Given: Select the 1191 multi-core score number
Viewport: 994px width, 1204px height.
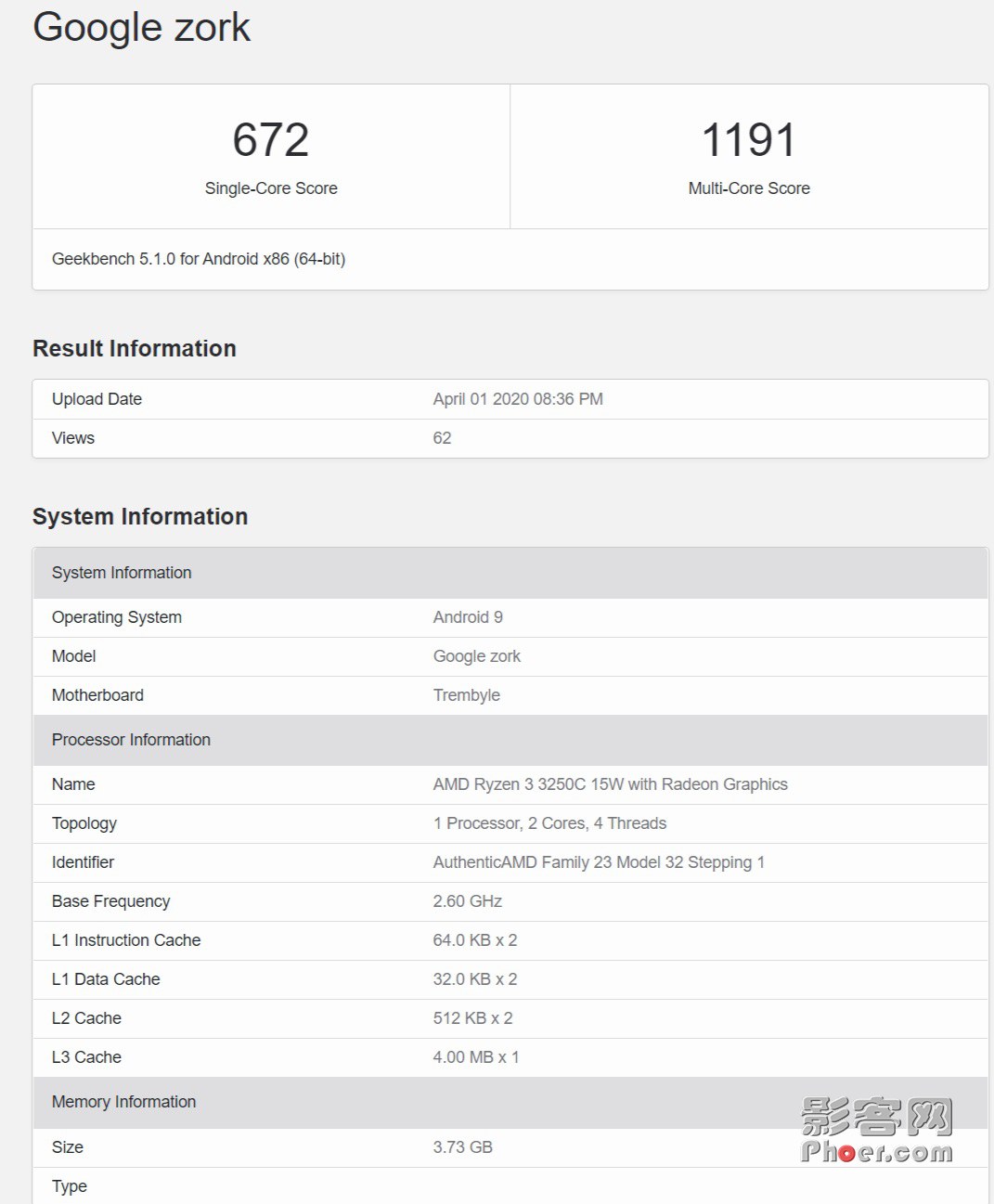Looking at the screenshot, I should [749, 140].
